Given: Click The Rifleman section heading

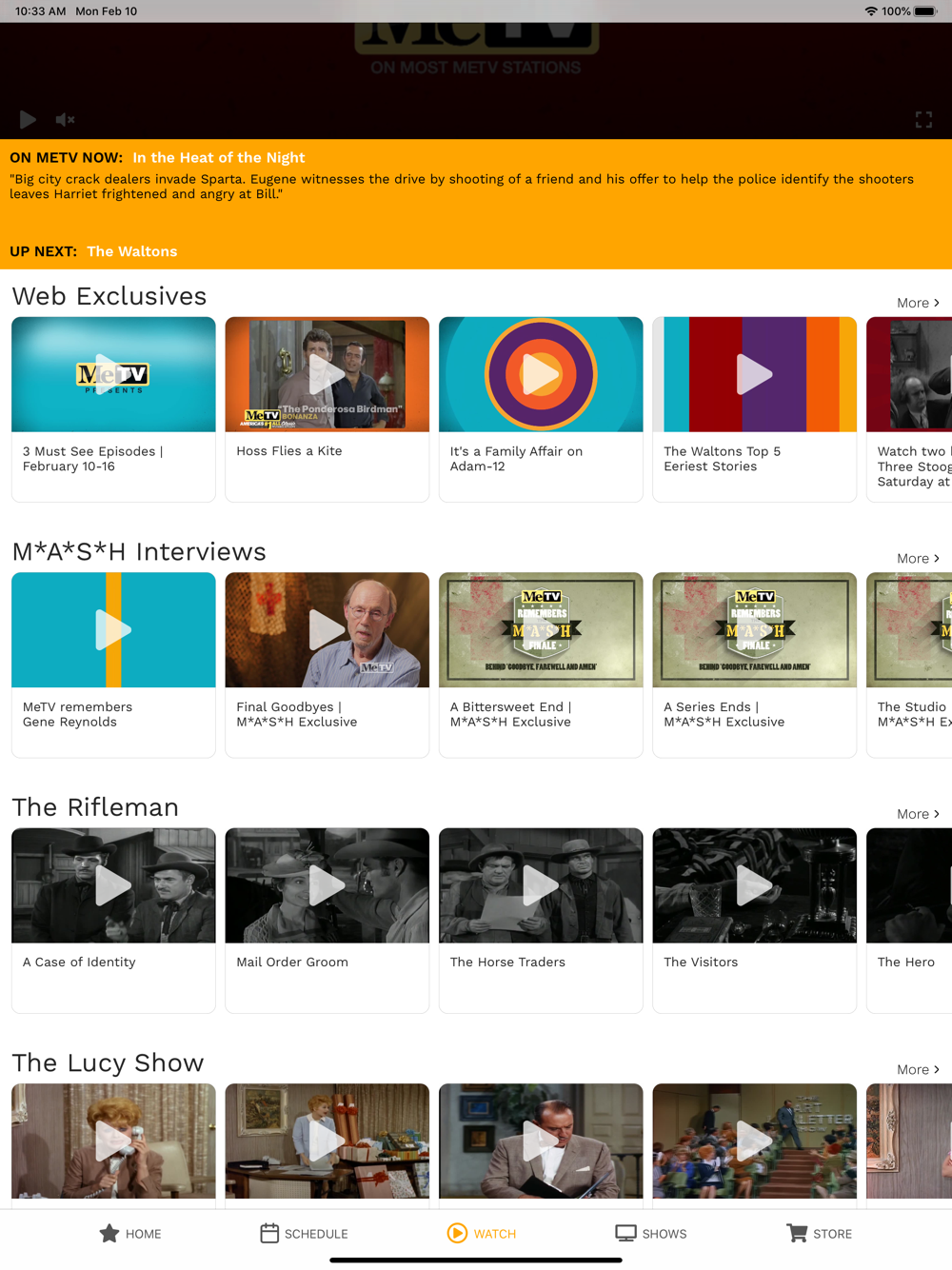Looking at the screenshot, I should coord(95,807).
